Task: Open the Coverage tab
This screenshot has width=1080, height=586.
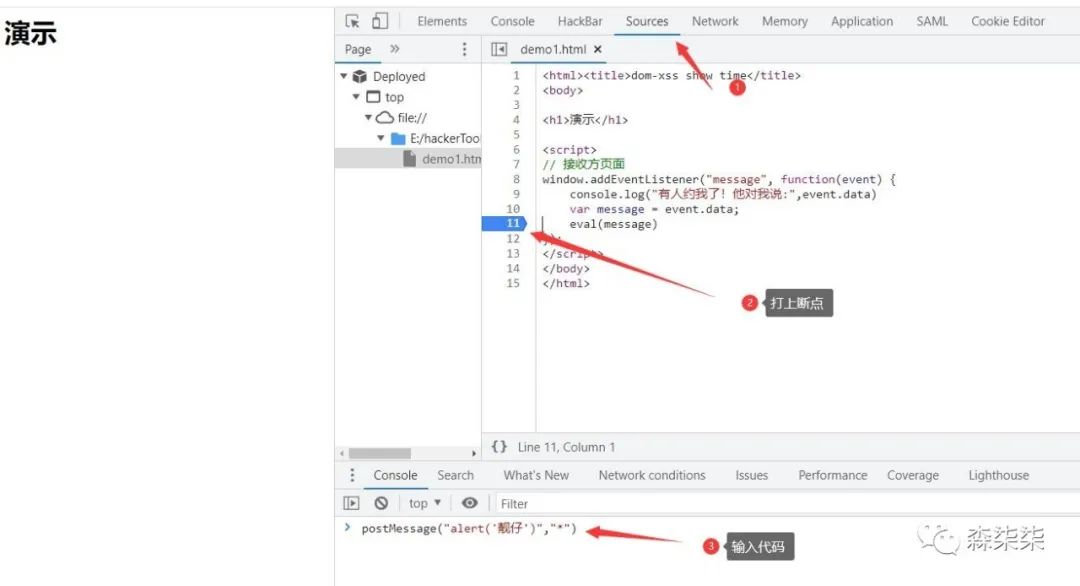Action: pos(913,475)
